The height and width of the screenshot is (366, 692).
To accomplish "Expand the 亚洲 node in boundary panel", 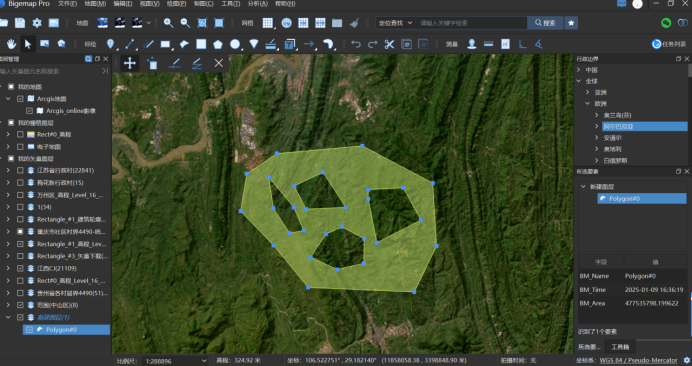I will coord(587,92).
